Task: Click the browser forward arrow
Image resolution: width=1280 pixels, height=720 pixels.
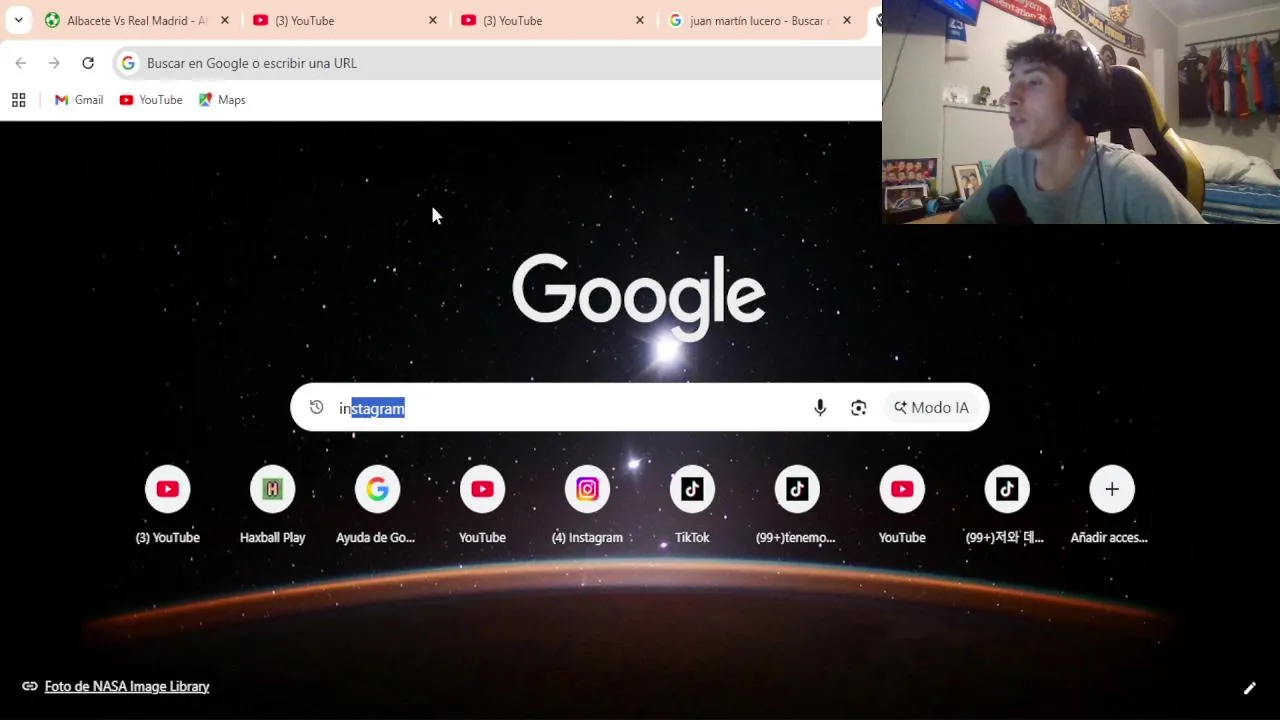Action: [x=54, y=63]
